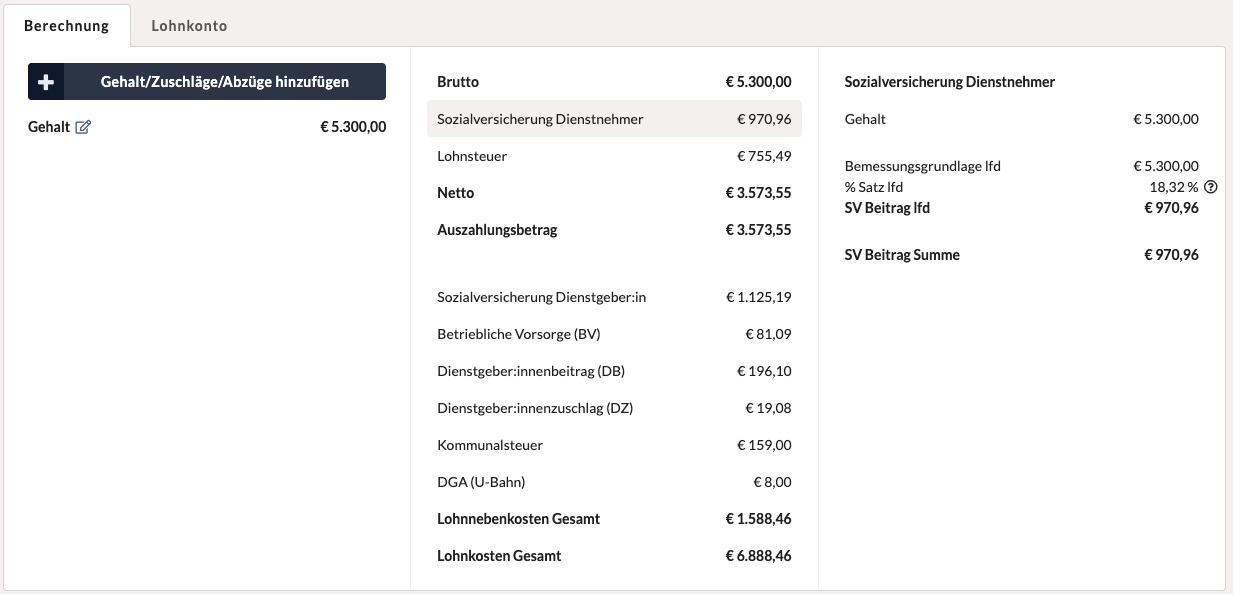The image size is (1233, 594).
Task: Click the Lohnnebenkosten Gesamt row
Action: [x=614, y=519]
